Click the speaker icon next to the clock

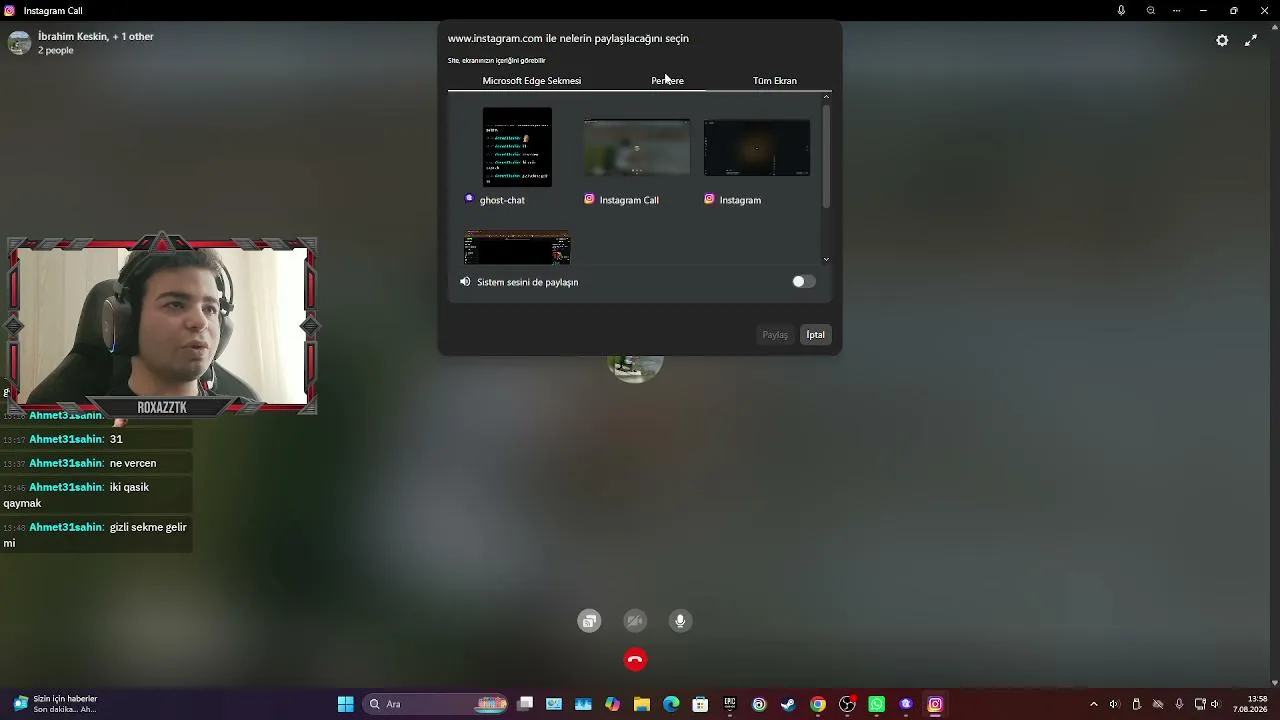point(1215,704)
